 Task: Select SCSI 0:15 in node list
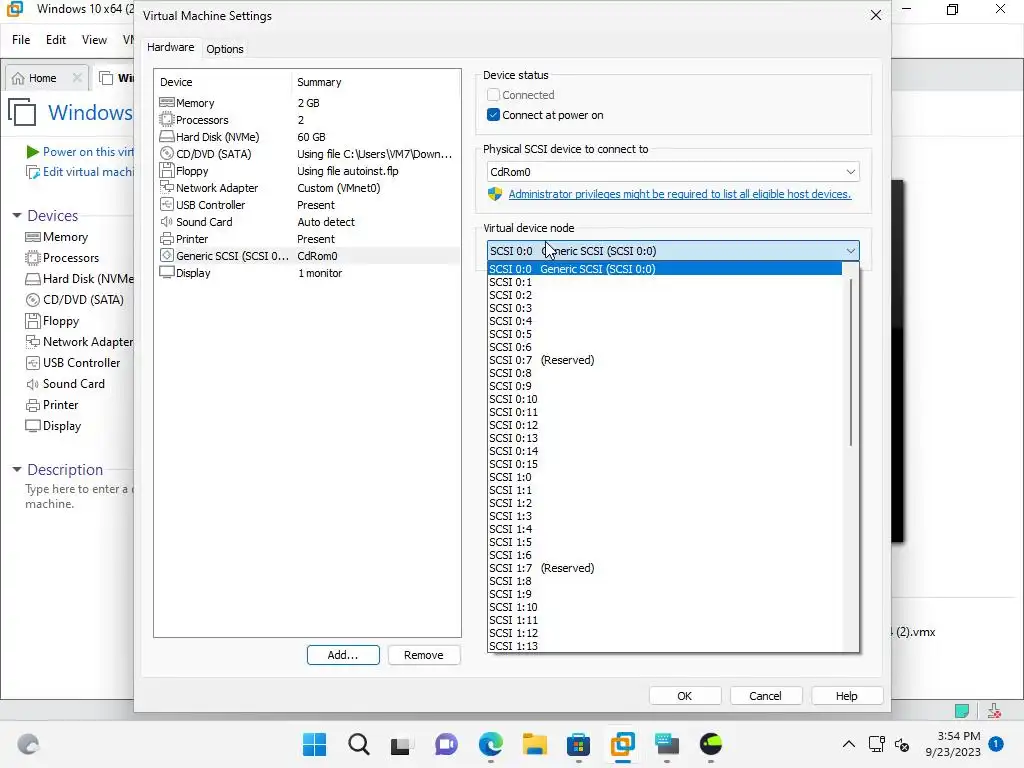click(x=665, y=464)
